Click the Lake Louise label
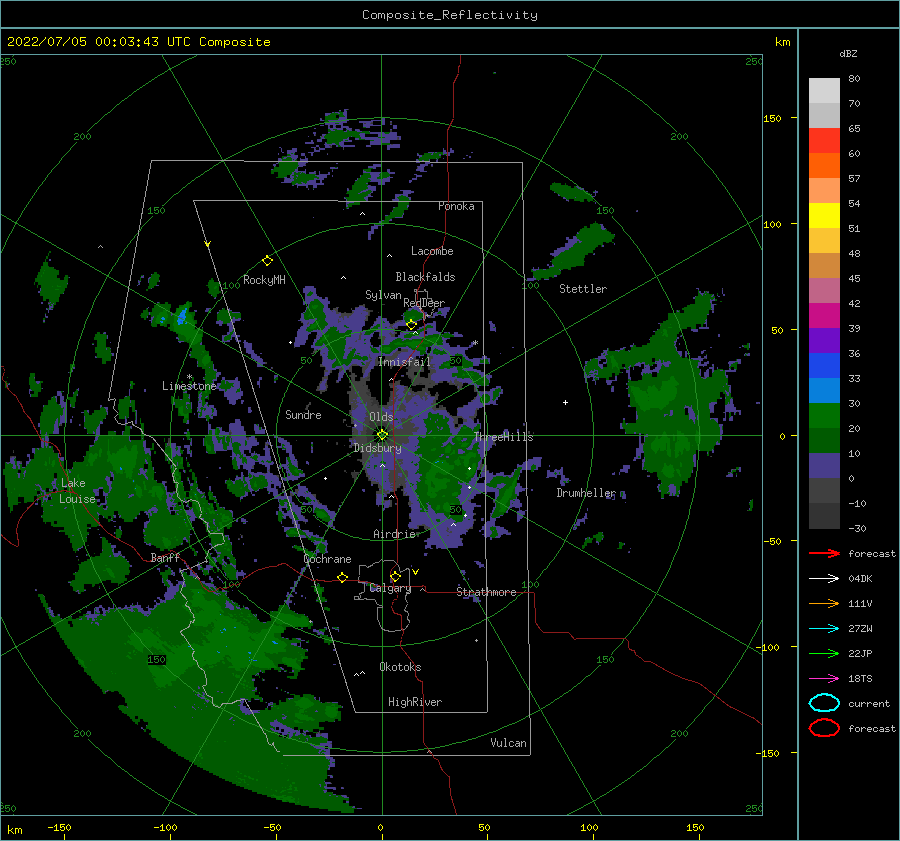 click(x=77, y=491)
